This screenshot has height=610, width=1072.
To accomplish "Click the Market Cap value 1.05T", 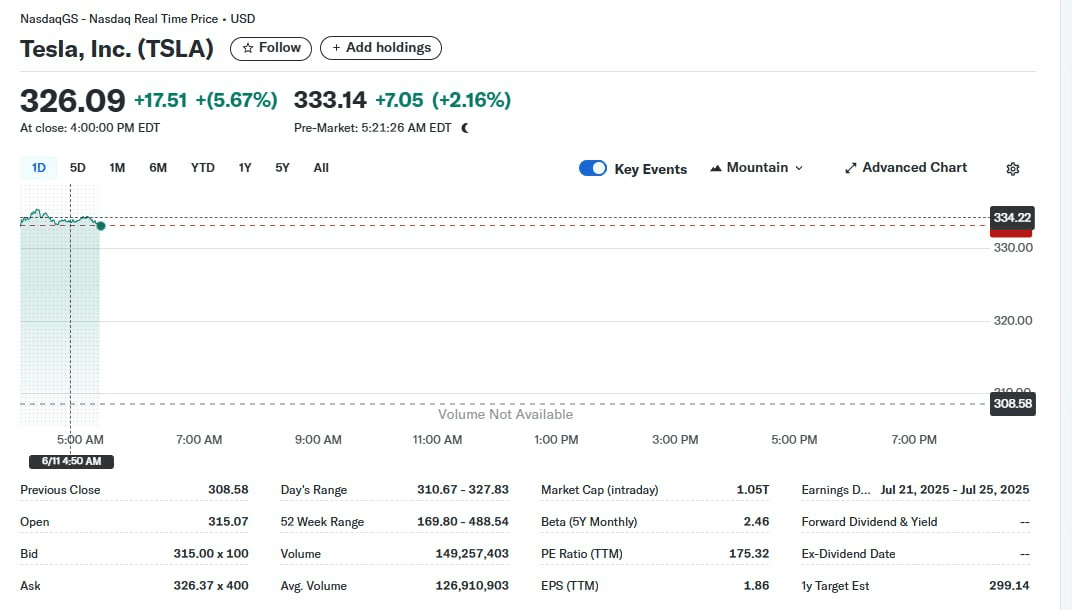I will [753, 490].
